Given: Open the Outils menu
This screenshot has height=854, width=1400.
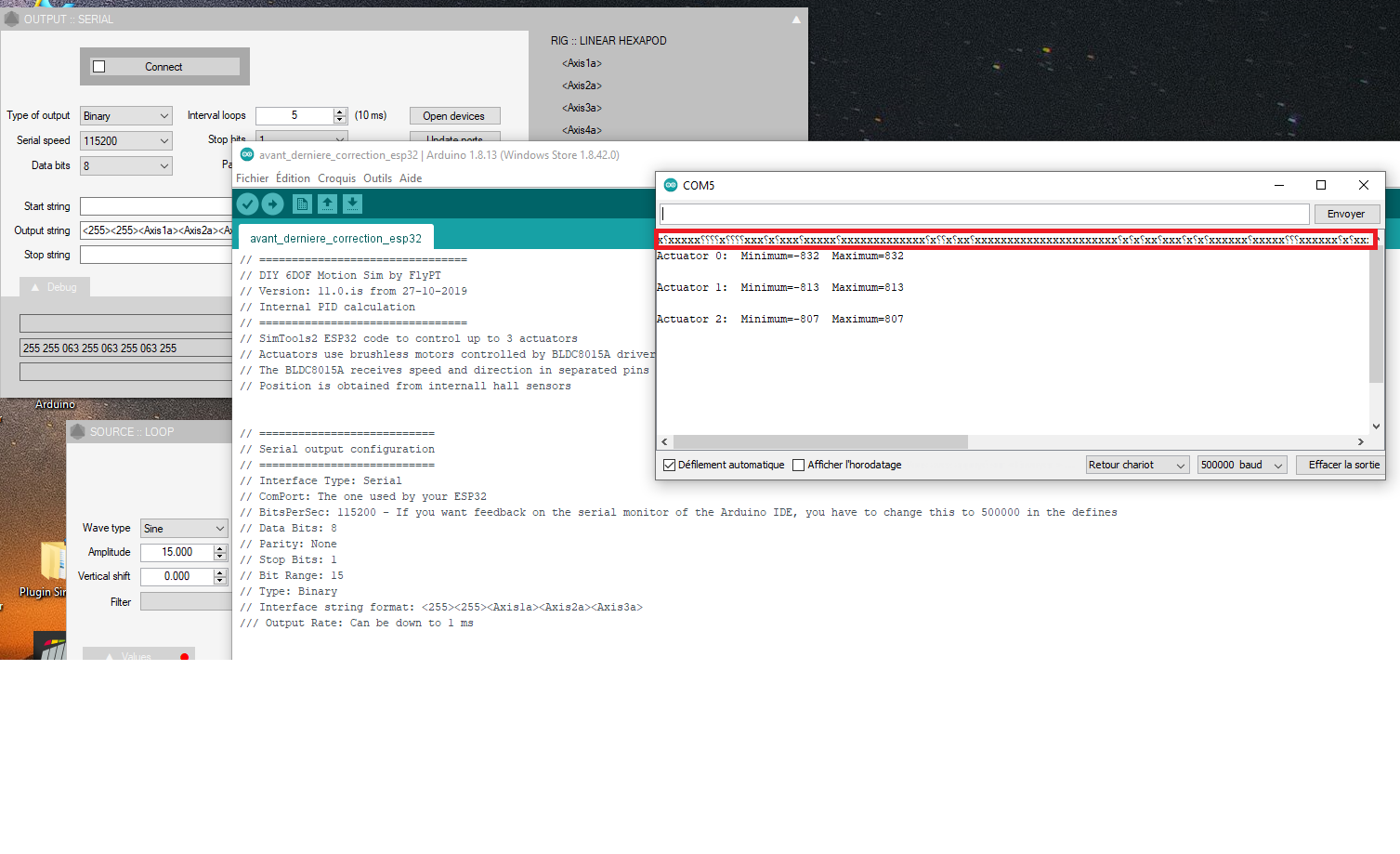Looking at the screenshot, I should click(377, 178).
